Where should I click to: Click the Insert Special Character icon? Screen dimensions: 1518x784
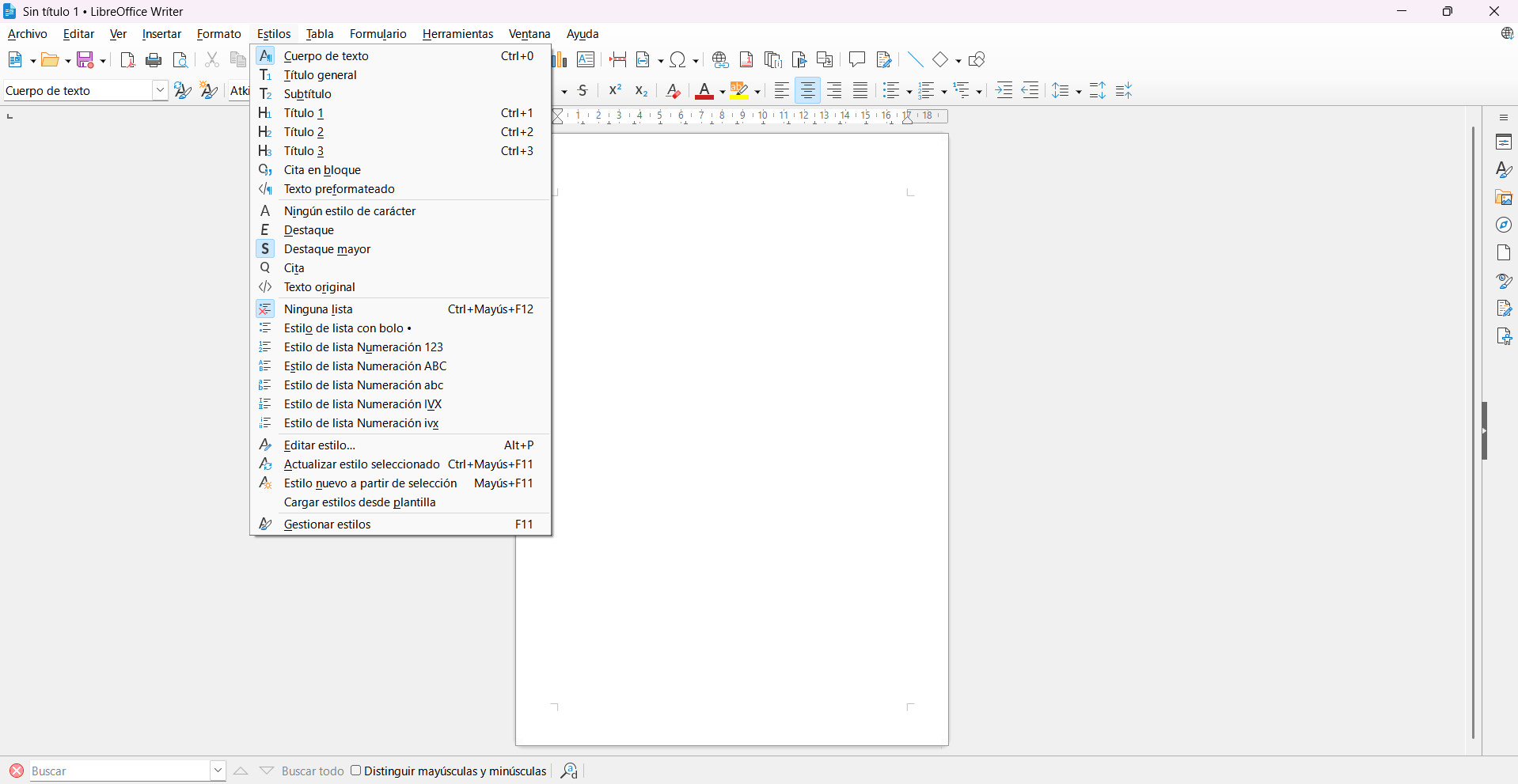677,60
